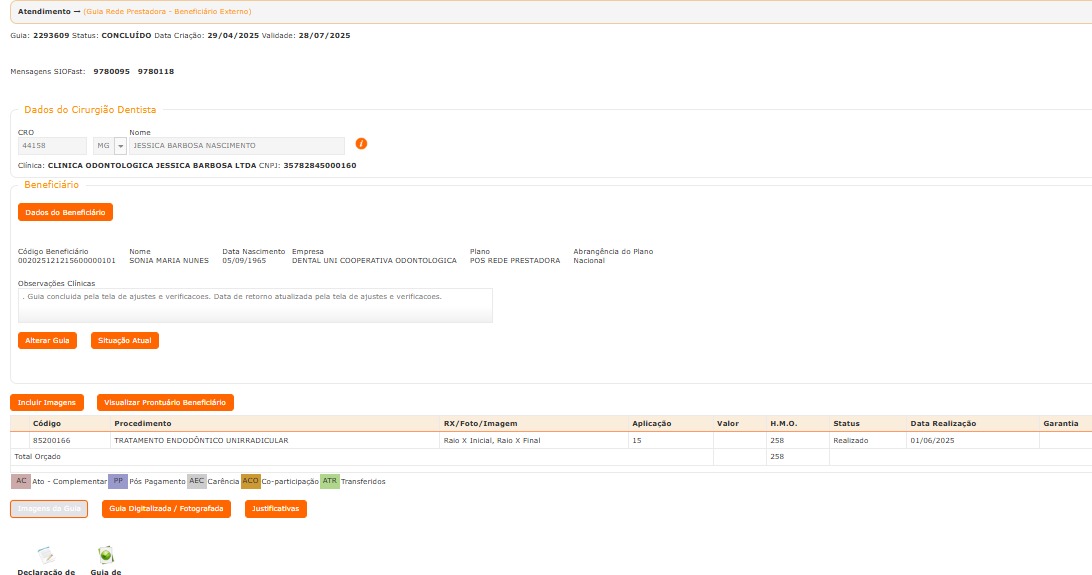The image size is (1092, 575).
Task: Click DENTAL UNI COOPERATIVA ODONTOLOGICA text
Action: (375, 260)
